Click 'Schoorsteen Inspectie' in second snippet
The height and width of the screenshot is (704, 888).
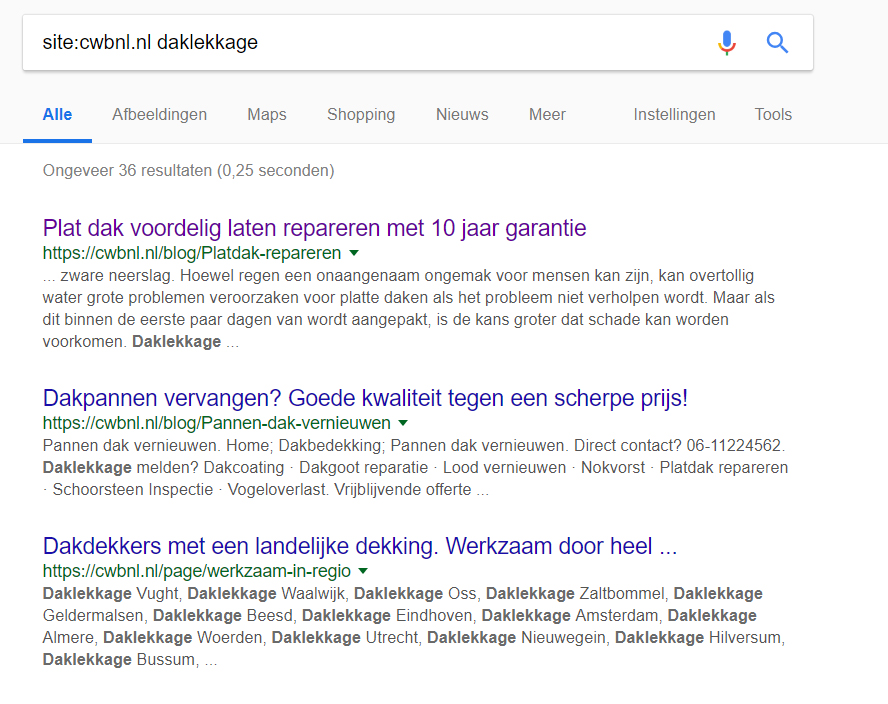(x=133, y=490)
